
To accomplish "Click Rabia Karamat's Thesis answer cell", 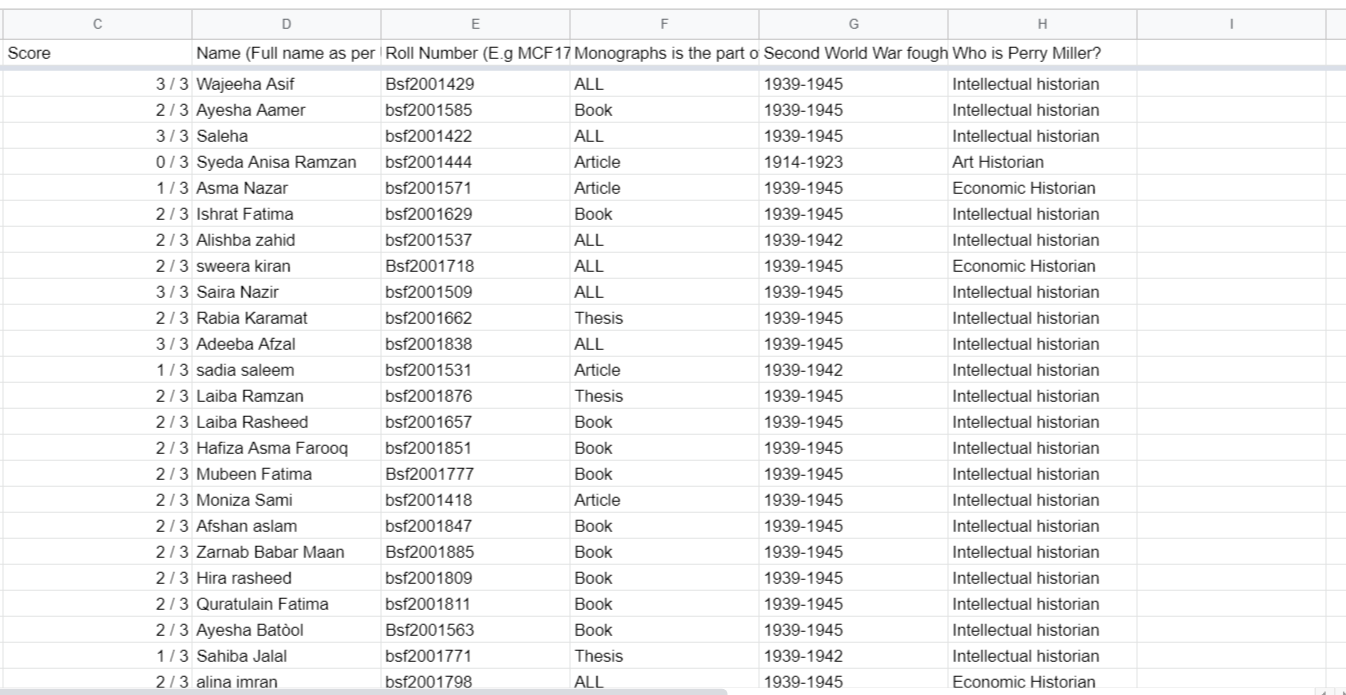I will coord(664,318).
